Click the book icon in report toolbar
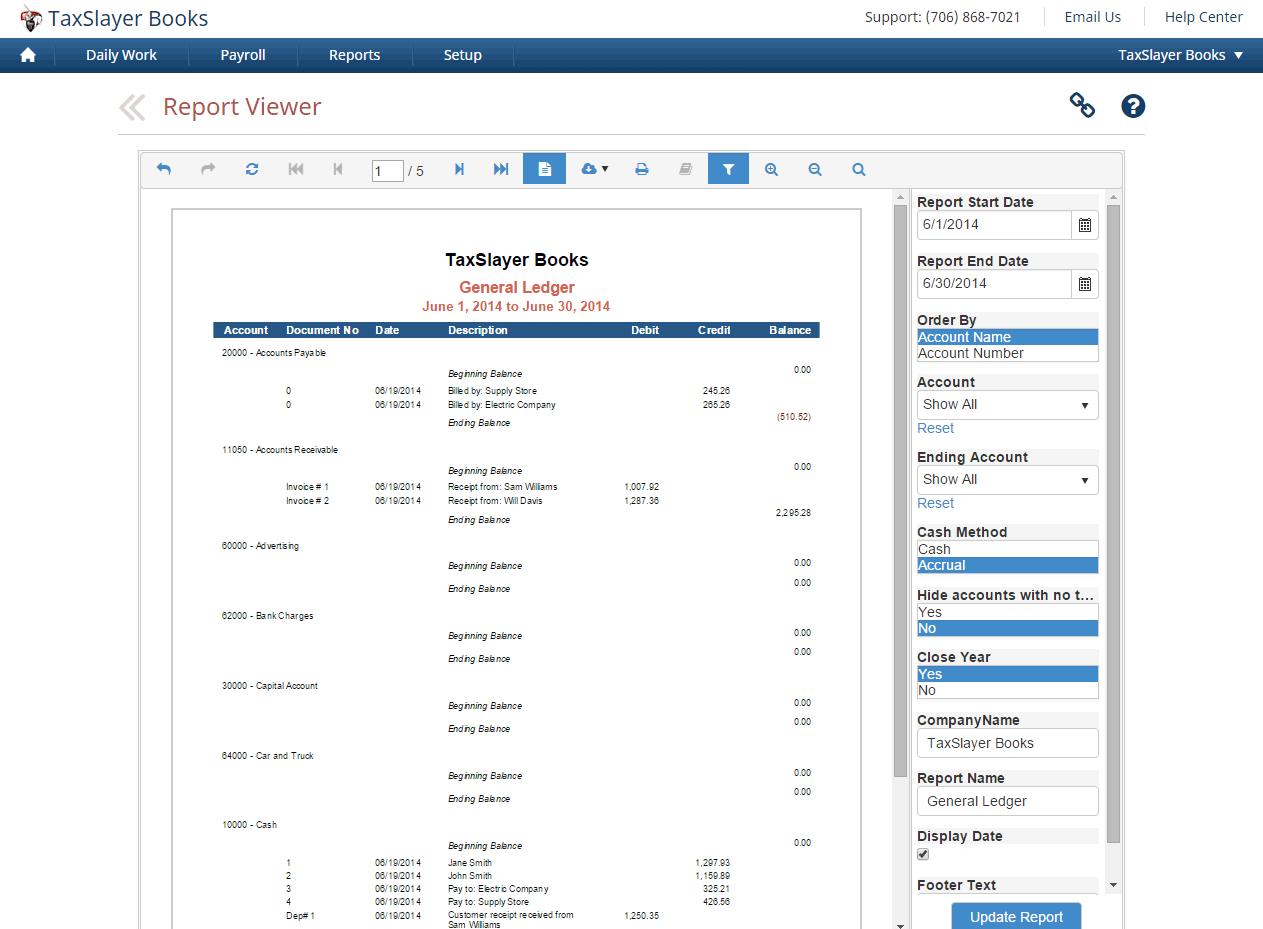 pyautogui.click(x=685, y=169)
